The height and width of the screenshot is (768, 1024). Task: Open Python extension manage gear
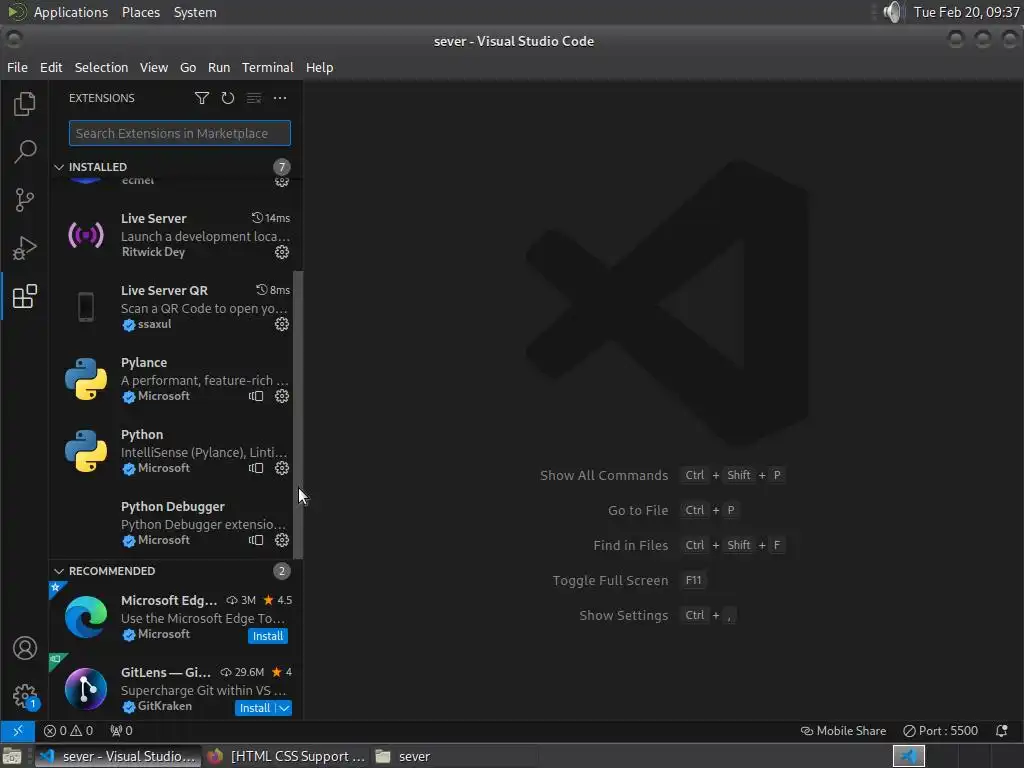pos(281,468)
